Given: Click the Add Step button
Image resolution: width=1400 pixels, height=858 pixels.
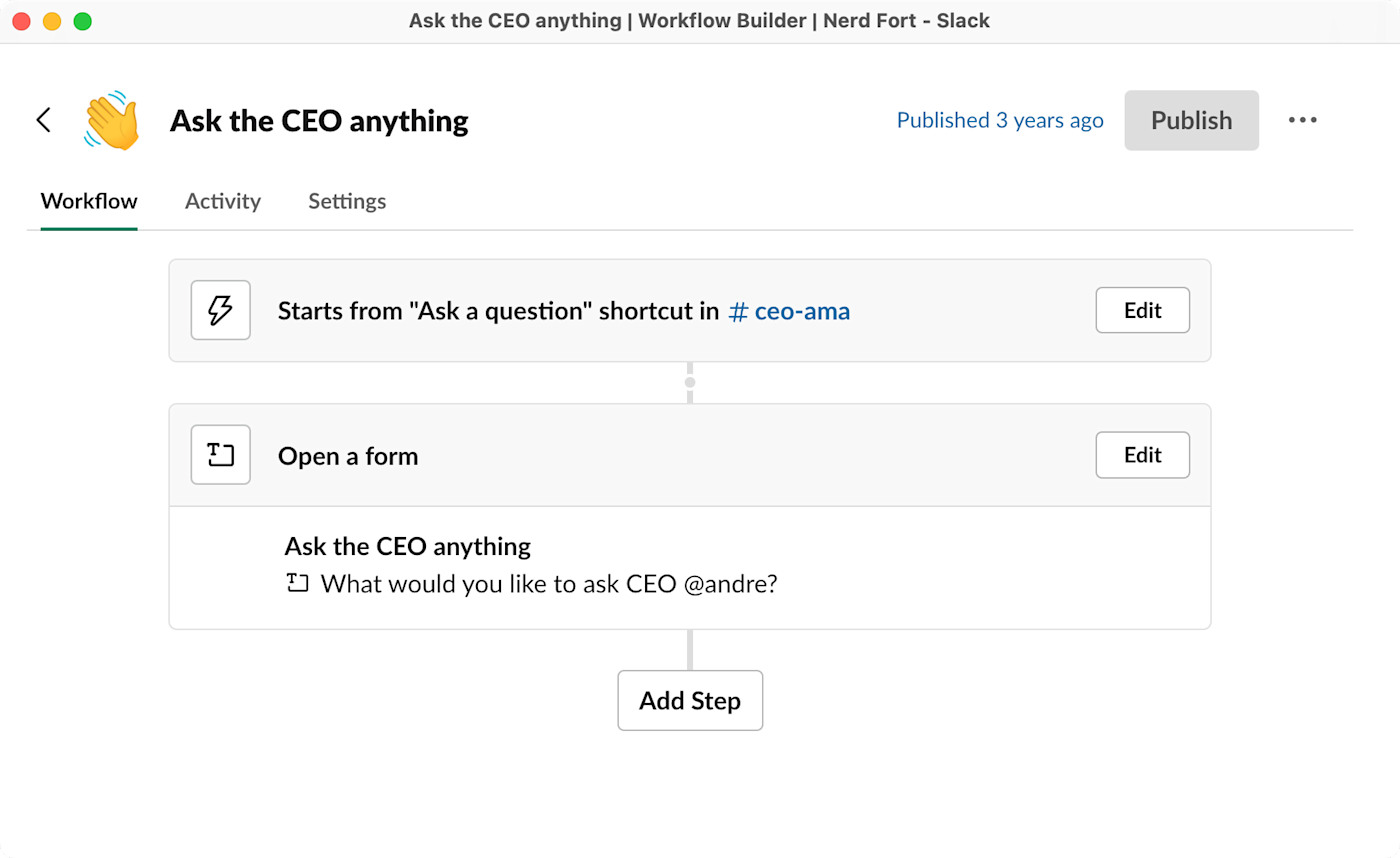Looking at the screenshot, I should click(690, 700).
